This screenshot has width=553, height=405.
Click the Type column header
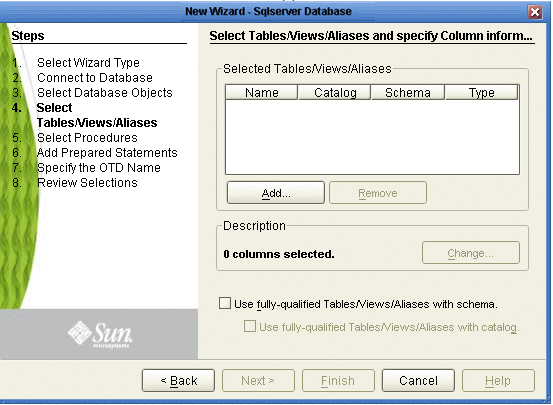pos(482,92)
